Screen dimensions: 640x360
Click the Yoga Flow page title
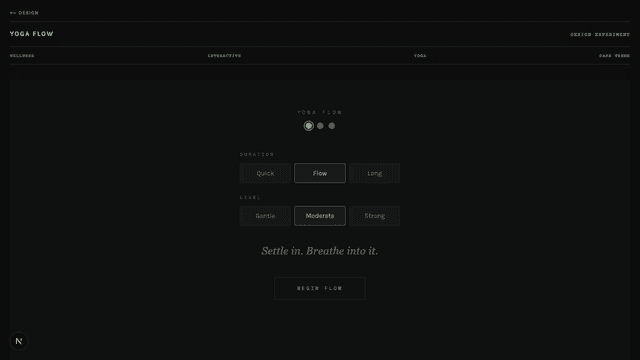click(x=31, y=34)
